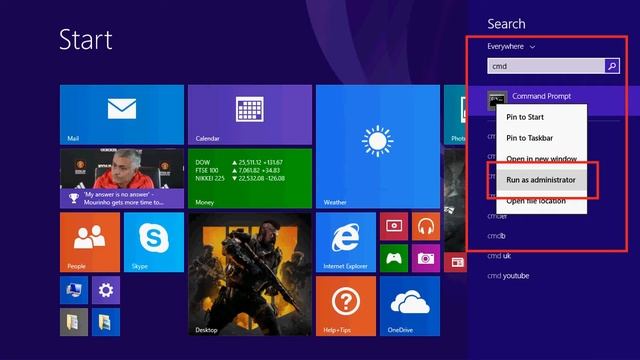This screenshot has height=360, width=640.
Task: Open the File Explorer small tile
Action: (x=106, y=322)
